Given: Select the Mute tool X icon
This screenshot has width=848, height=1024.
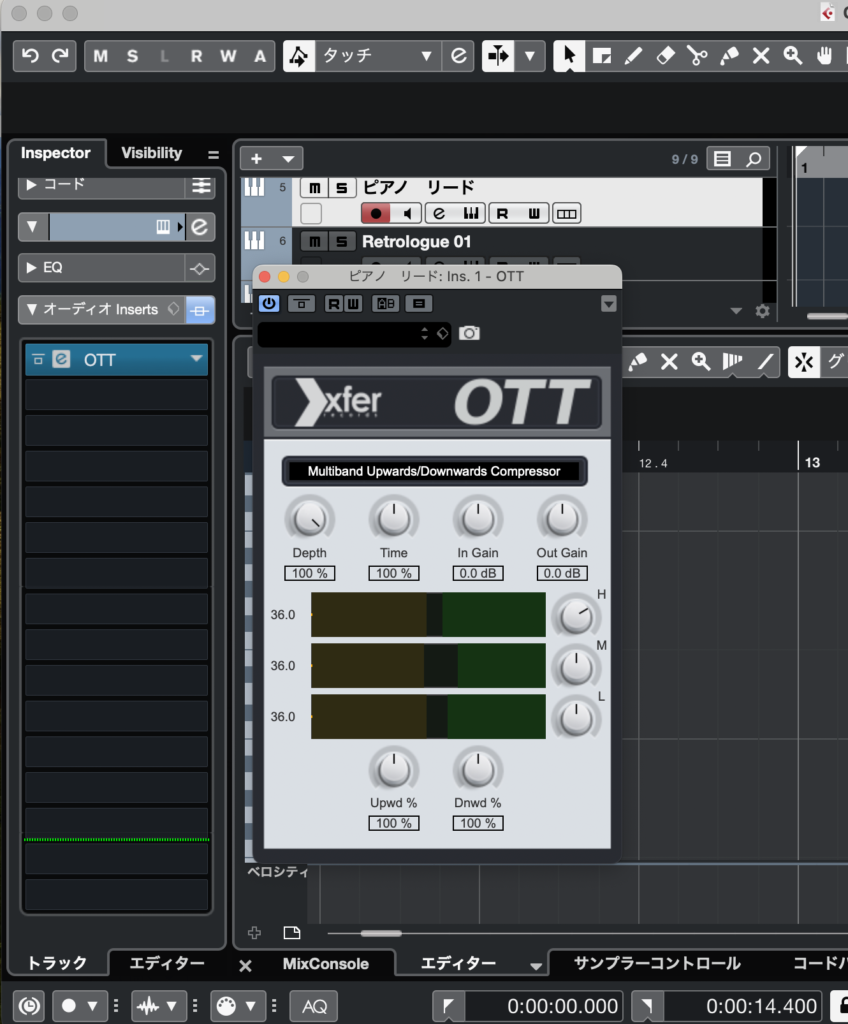Looking at the screenshot, I should point(761,56).
